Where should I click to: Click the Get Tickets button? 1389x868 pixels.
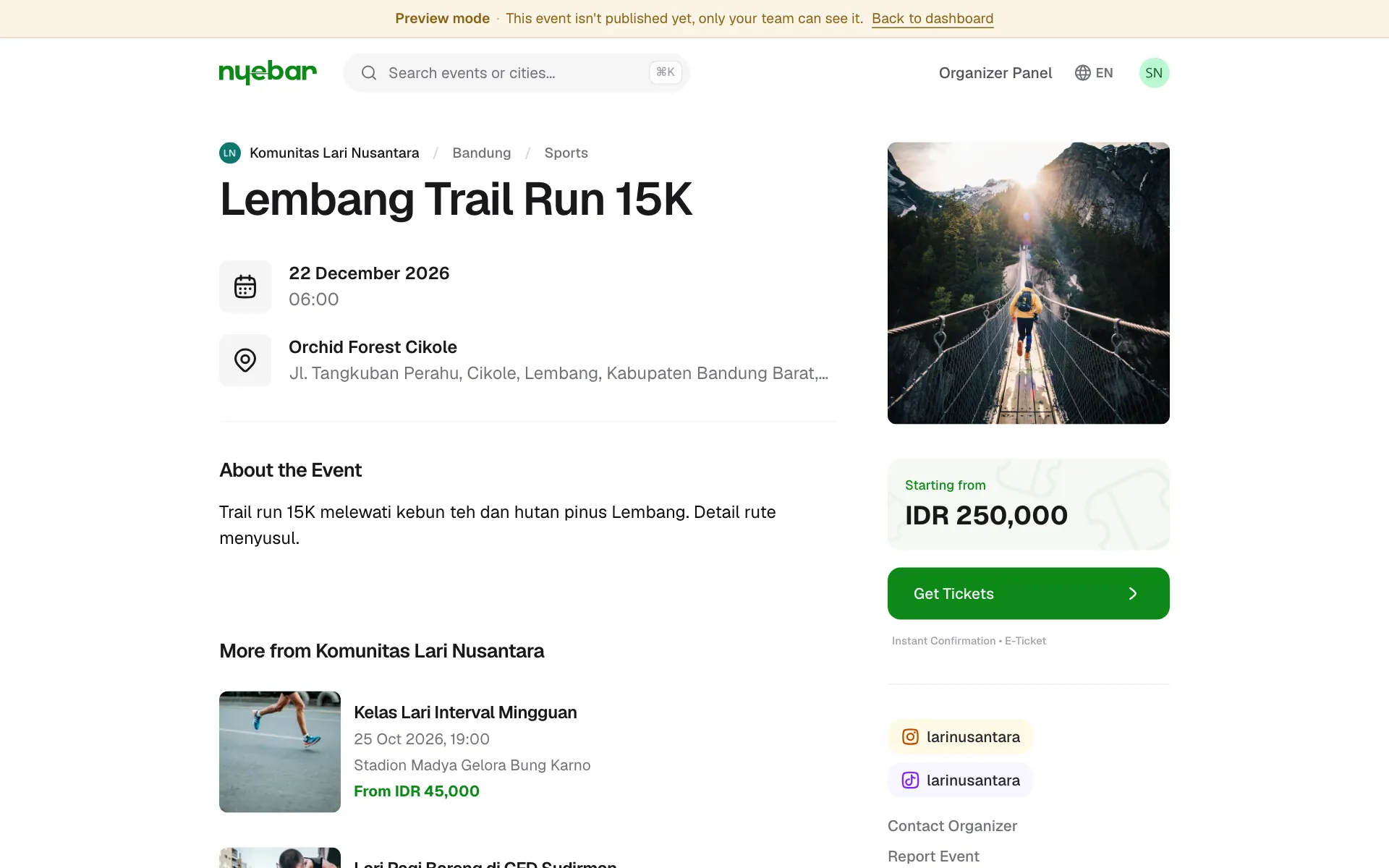[x=1028, y=594]
